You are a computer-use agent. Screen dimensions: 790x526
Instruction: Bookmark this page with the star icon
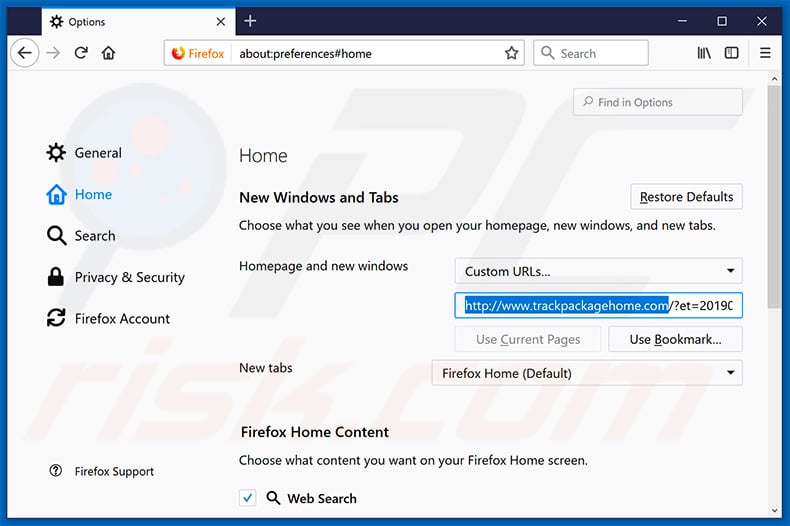pyautogui.click(x=511, y=53)
